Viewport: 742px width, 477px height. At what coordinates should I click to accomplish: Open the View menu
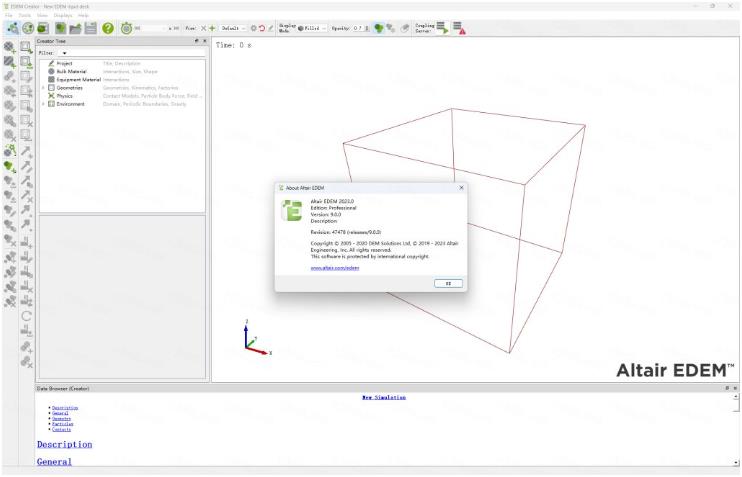coord(42,16)
